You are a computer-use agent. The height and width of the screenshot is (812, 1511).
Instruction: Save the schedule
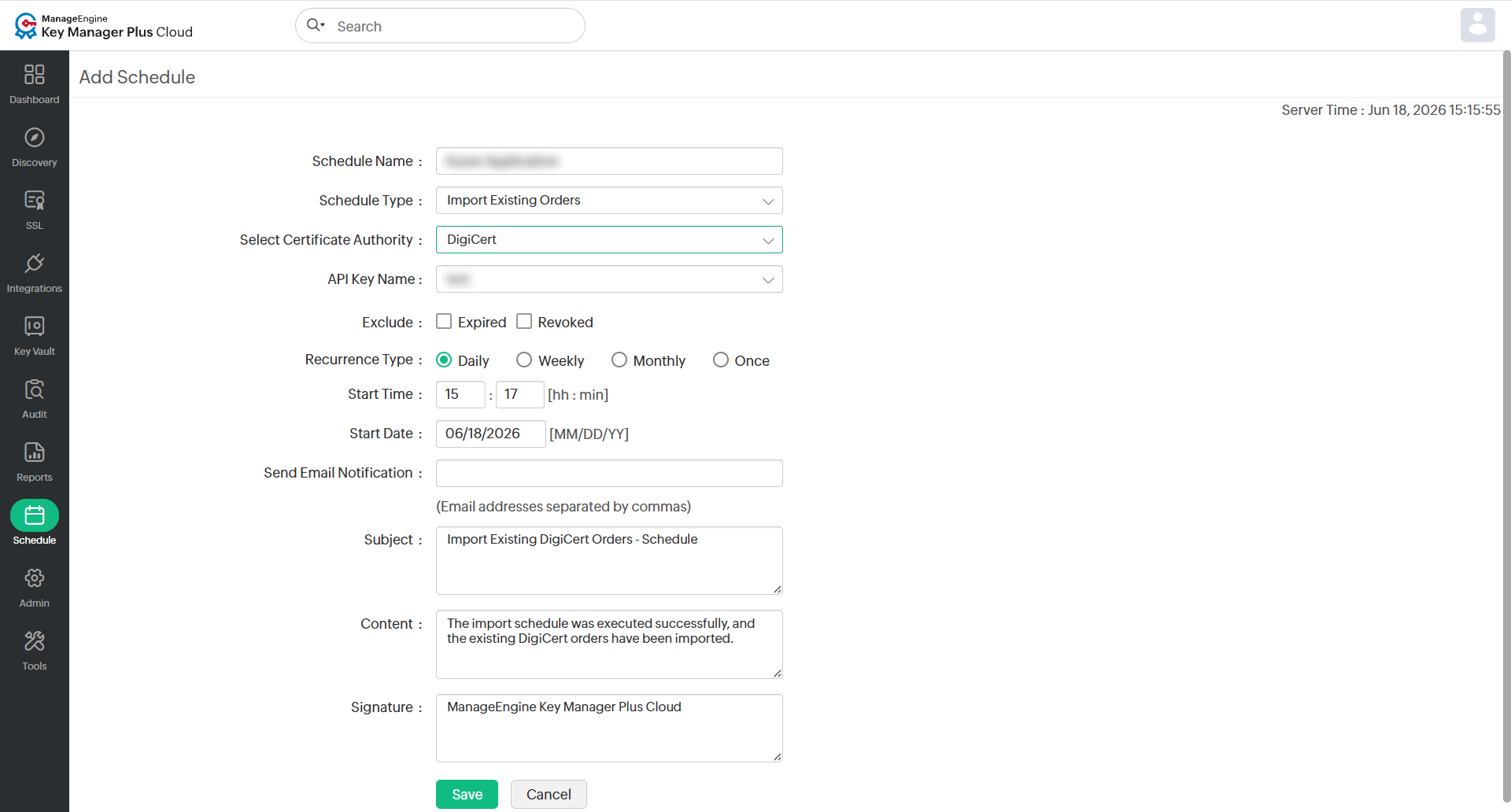pos(467,794)
